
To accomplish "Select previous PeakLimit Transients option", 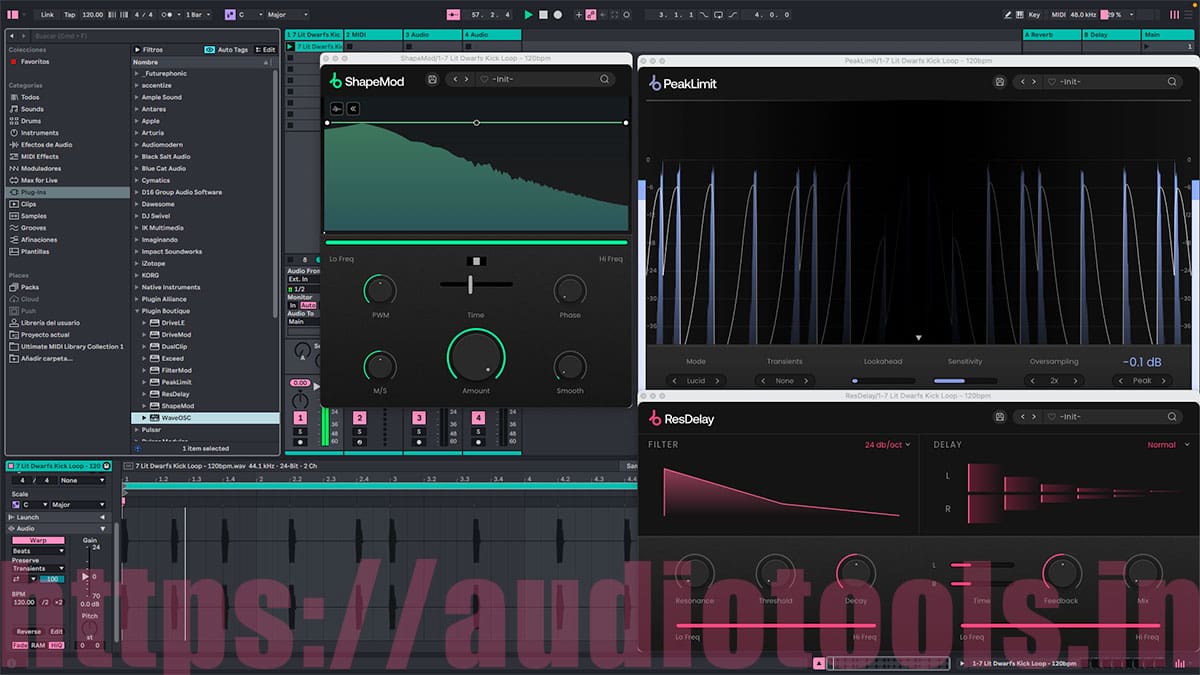I will click(764, 381).
